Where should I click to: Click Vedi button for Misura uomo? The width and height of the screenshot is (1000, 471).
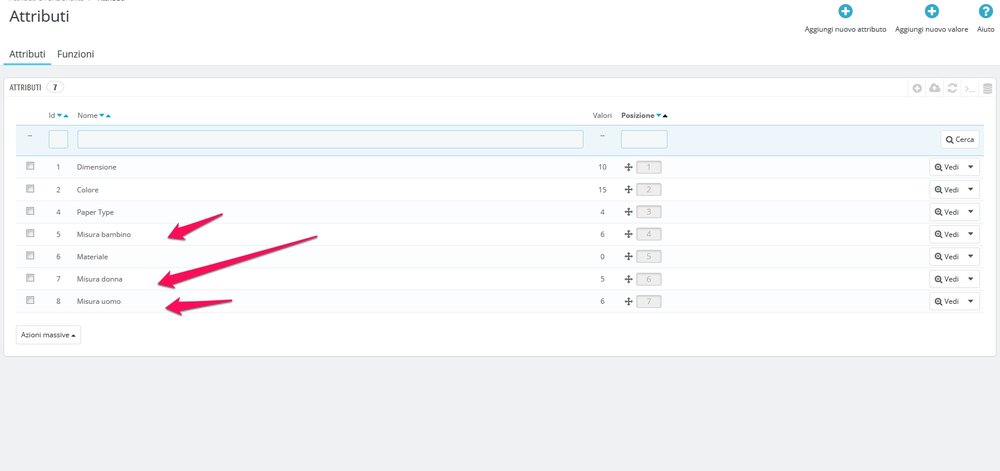coord(946,301)
